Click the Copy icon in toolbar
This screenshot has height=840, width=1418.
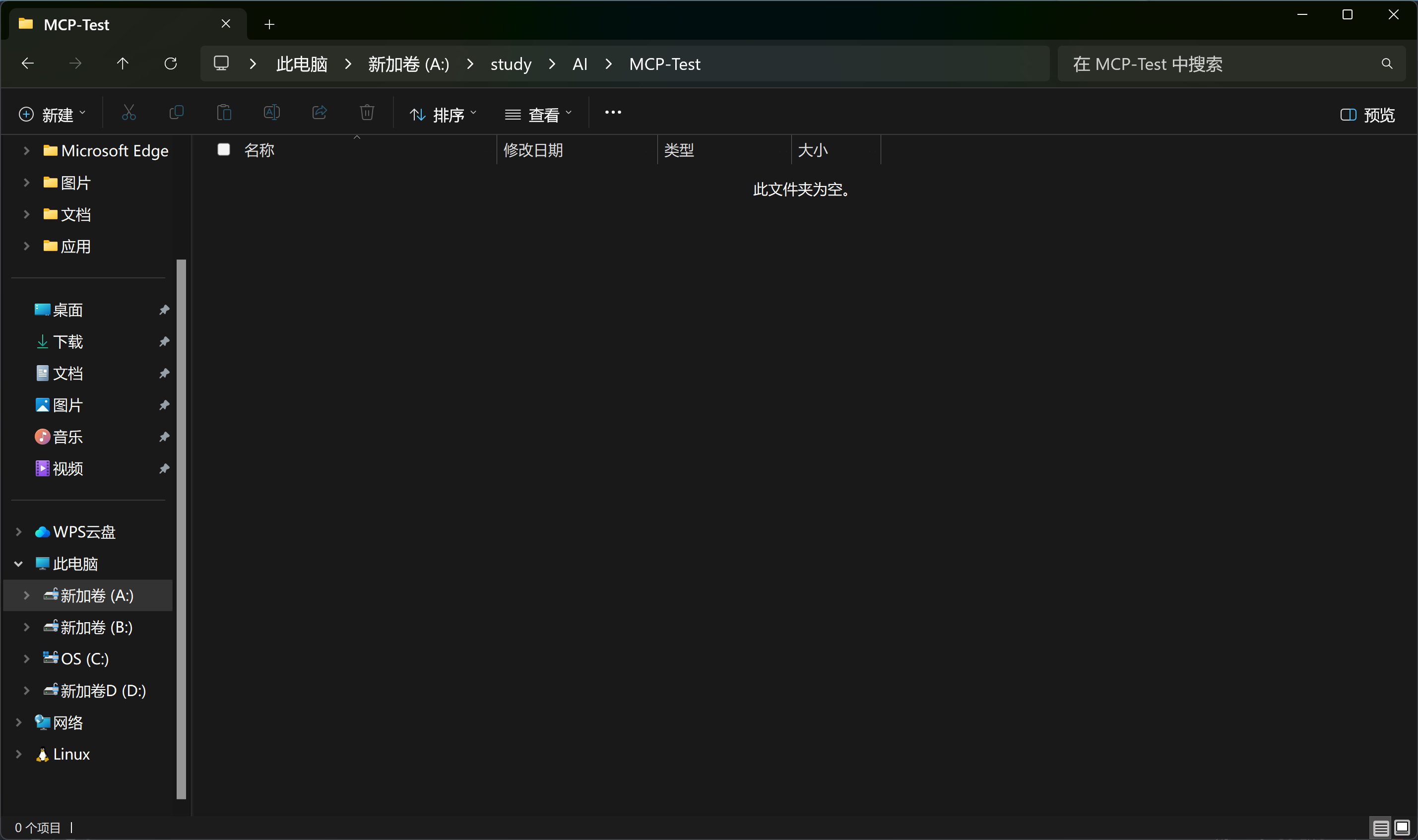(x=177, y=113)
